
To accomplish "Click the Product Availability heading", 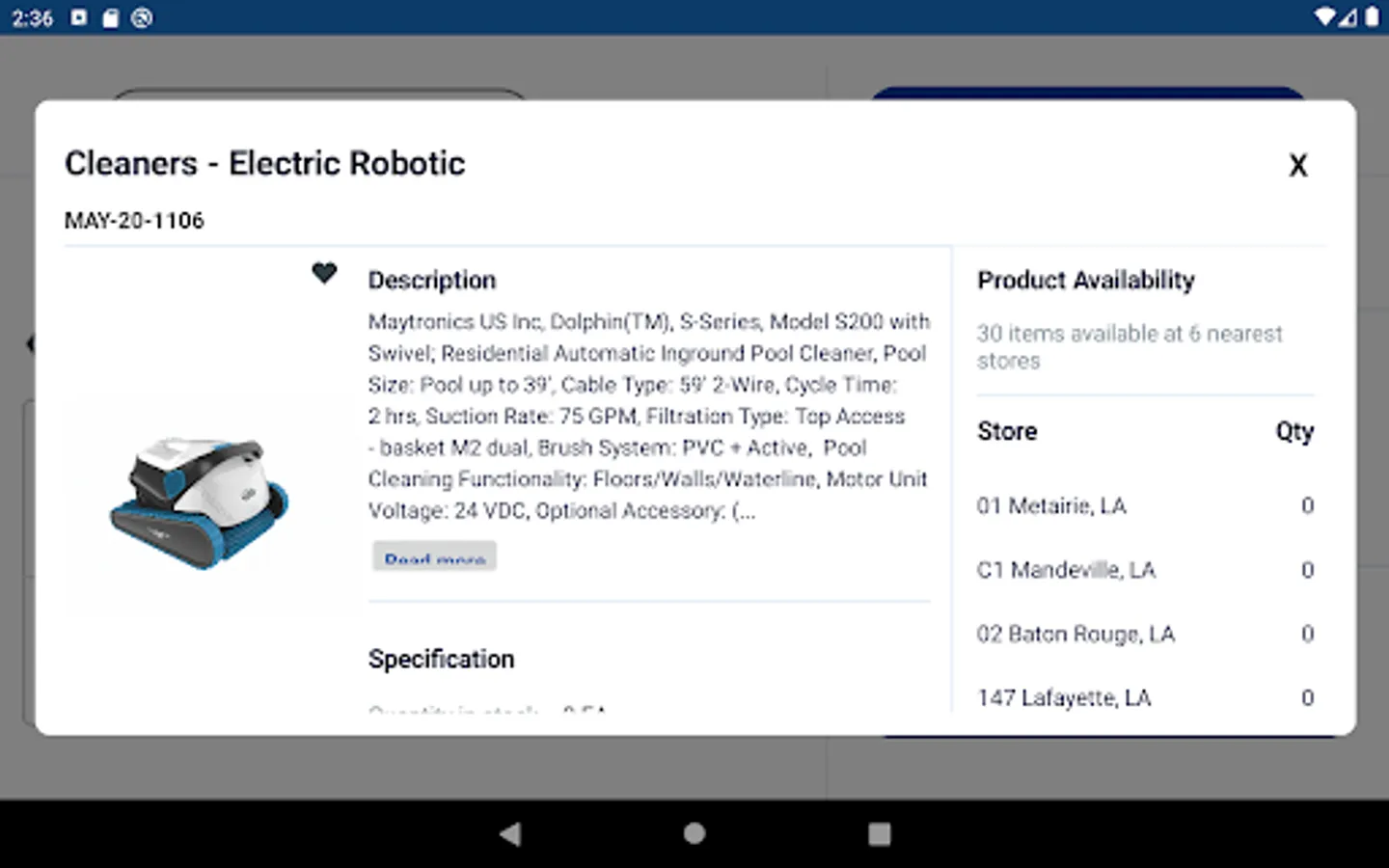I will click(x=1085, y=281).
